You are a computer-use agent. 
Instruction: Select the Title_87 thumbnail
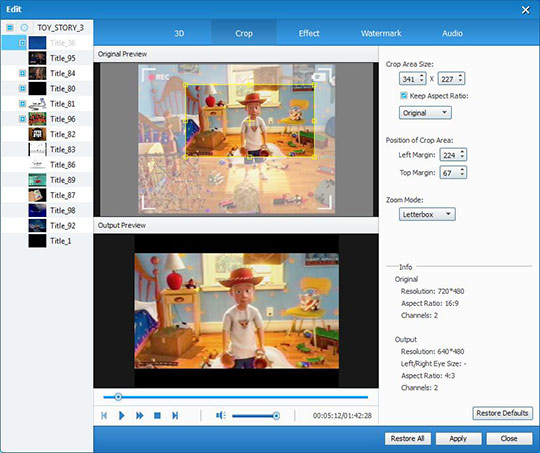(x=37, y=195)
